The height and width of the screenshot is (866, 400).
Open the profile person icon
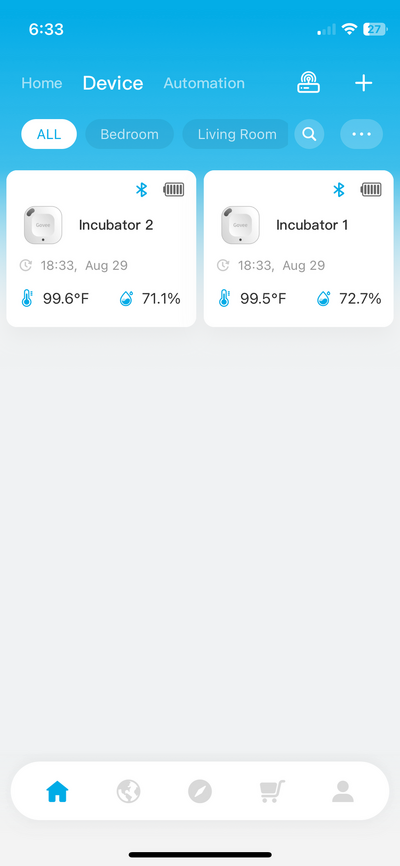pyautogui.click(x=343, y=791)
